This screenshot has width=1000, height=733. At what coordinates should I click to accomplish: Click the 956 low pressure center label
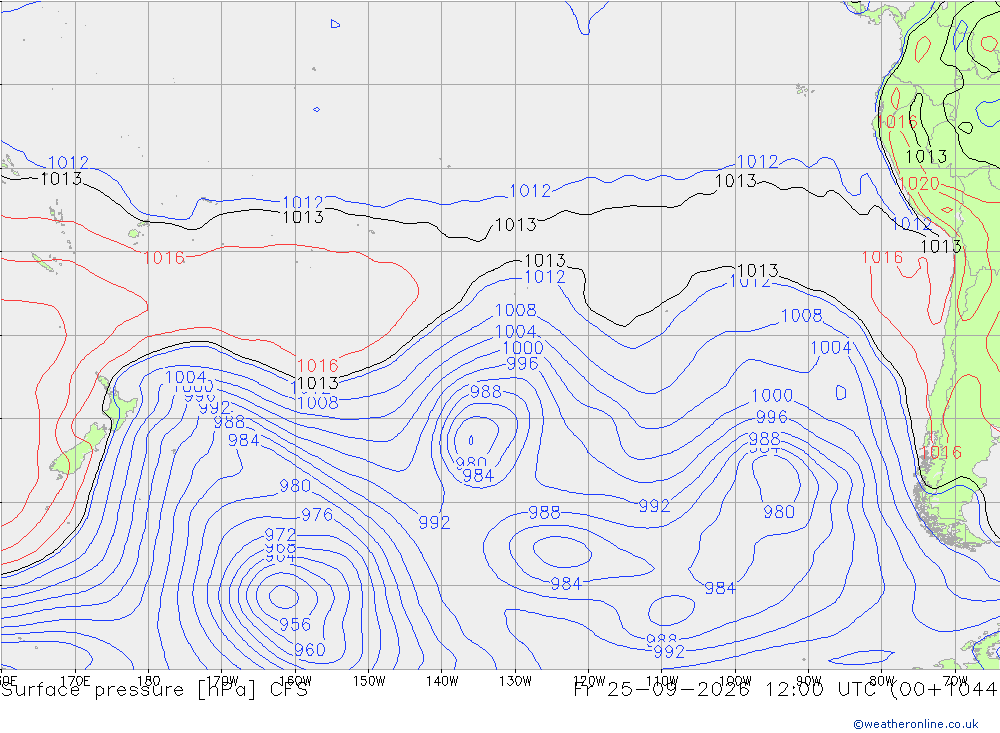tap(295, 625)
